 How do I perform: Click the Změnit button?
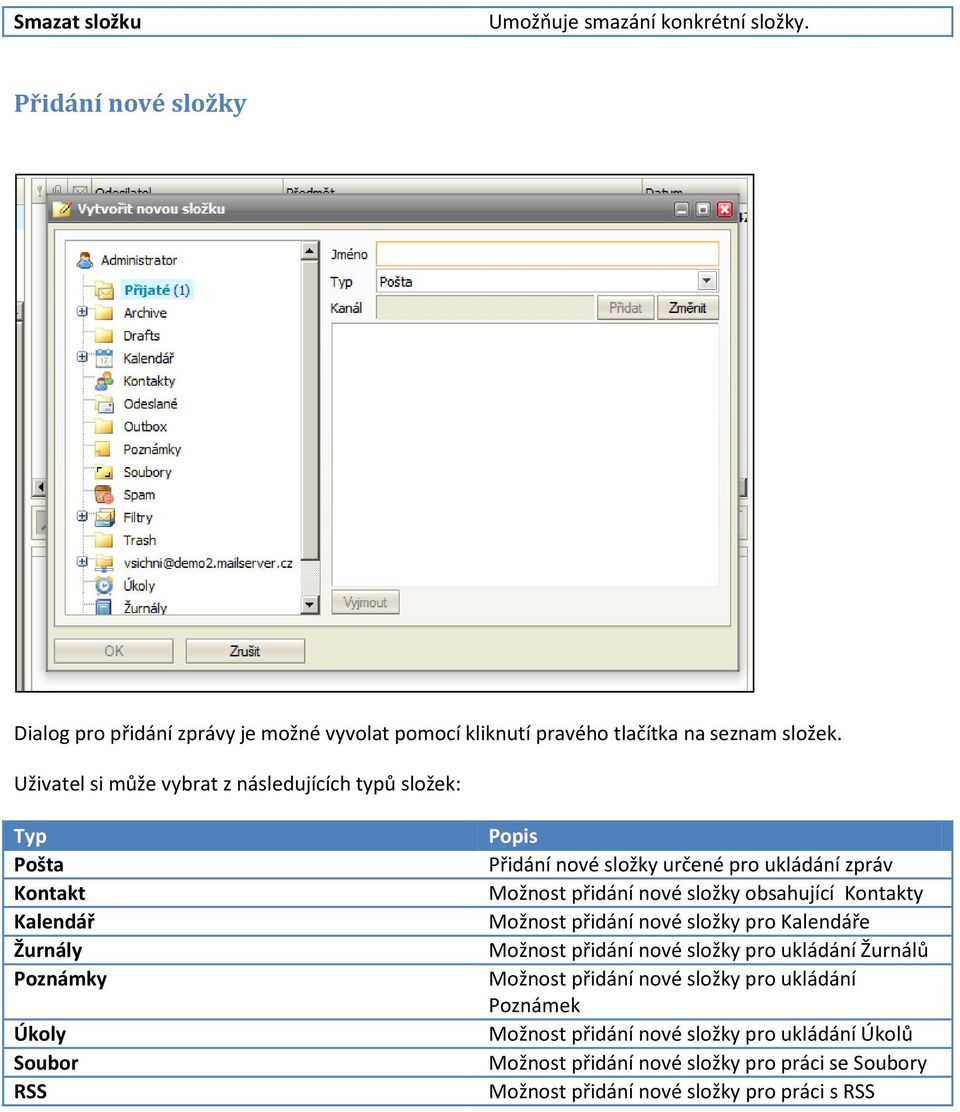[688, 308]
